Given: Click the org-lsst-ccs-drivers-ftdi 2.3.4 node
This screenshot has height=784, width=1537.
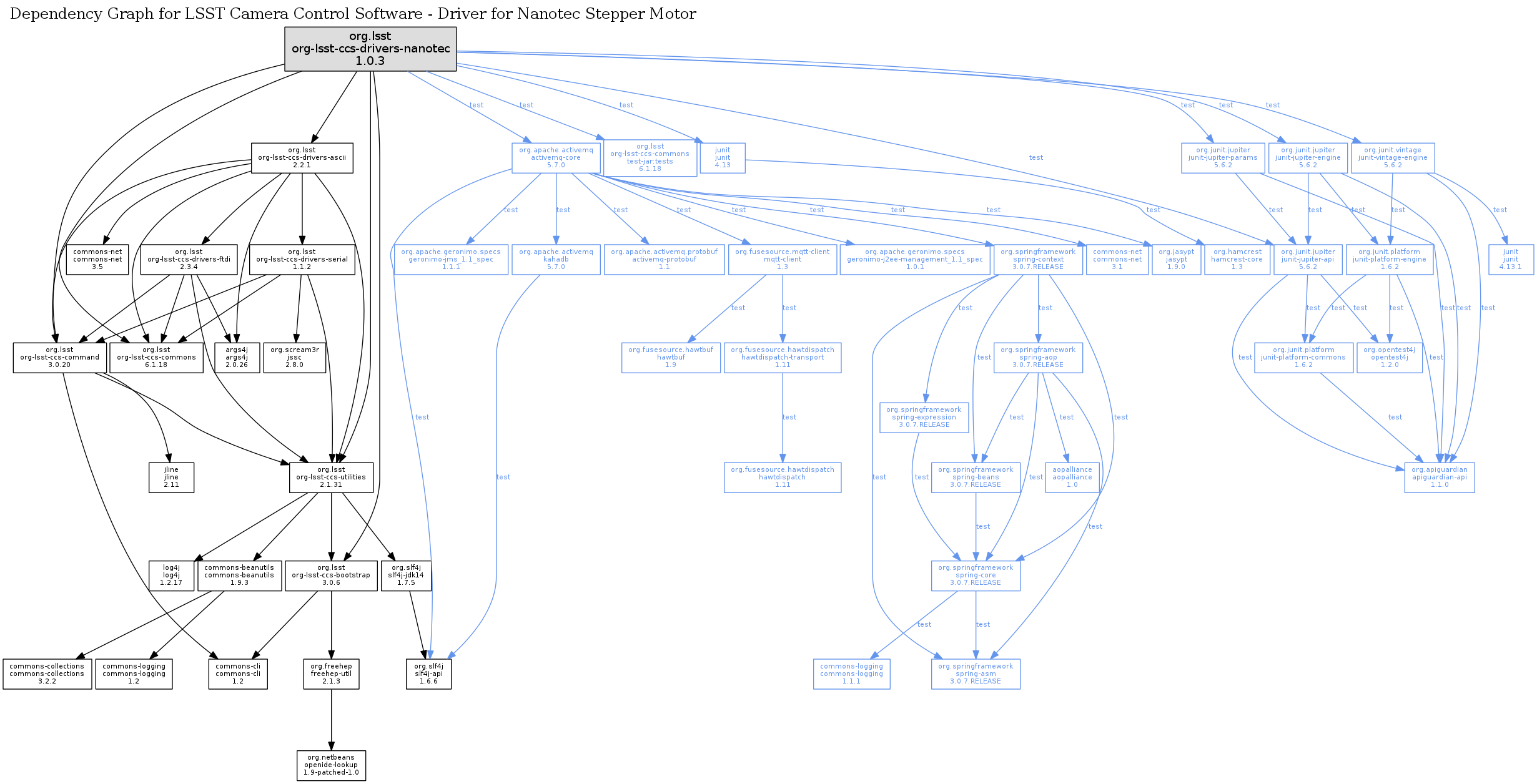Looking at the screenshot, I should [189, 260].
